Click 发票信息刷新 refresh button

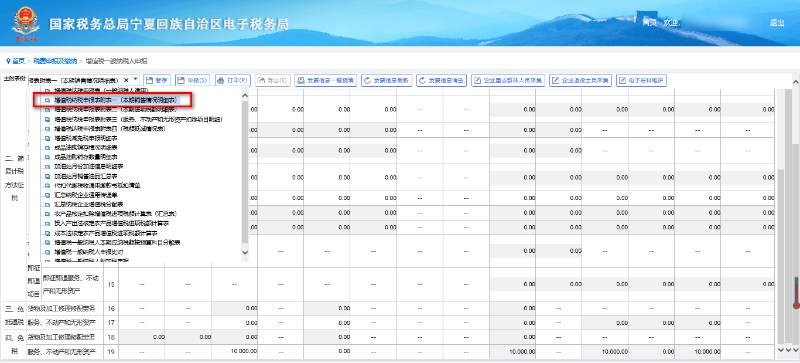pyautogui.click(x=386, y=80)
